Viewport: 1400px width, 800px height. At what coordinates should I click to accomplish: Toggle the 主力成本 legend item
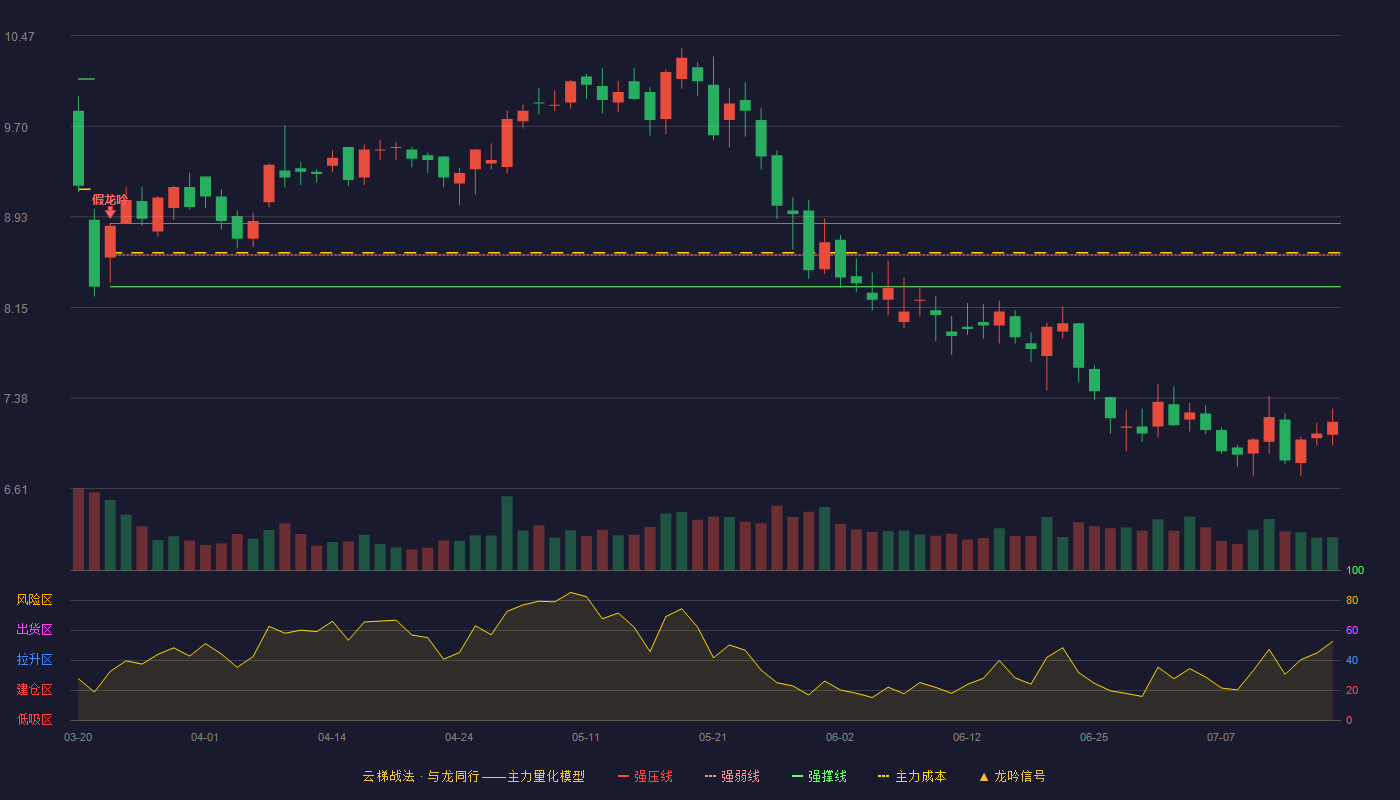(x=912, y=776)
